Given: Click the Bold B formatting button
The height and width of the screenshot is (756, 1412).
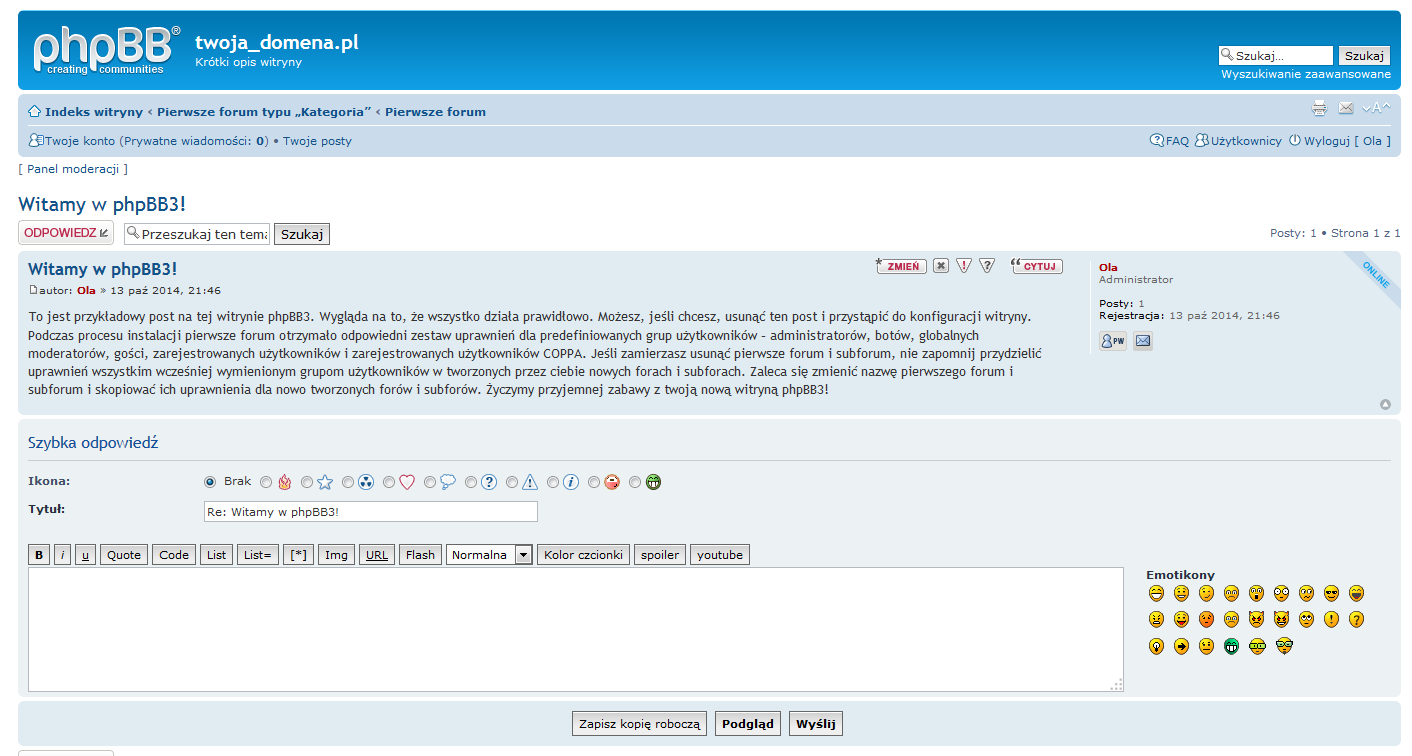Looking at the screenshot, I should click(39, 555).
